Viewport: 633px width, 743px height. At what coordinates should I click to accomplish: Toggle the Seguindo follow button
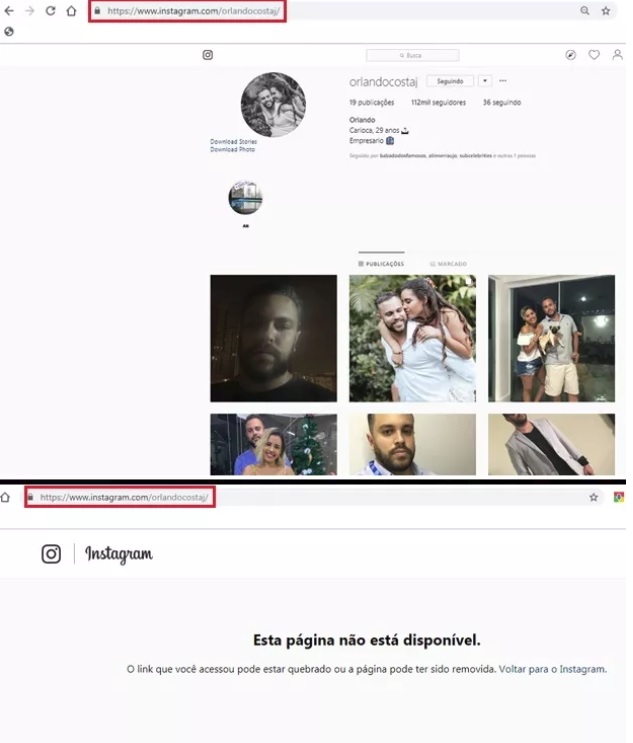click(449, 81)
